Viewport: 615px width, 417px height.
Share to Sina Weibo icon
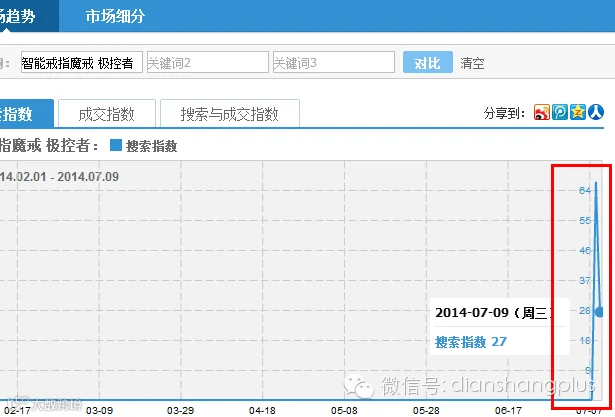pyautogui.click(x=542, y=113)
